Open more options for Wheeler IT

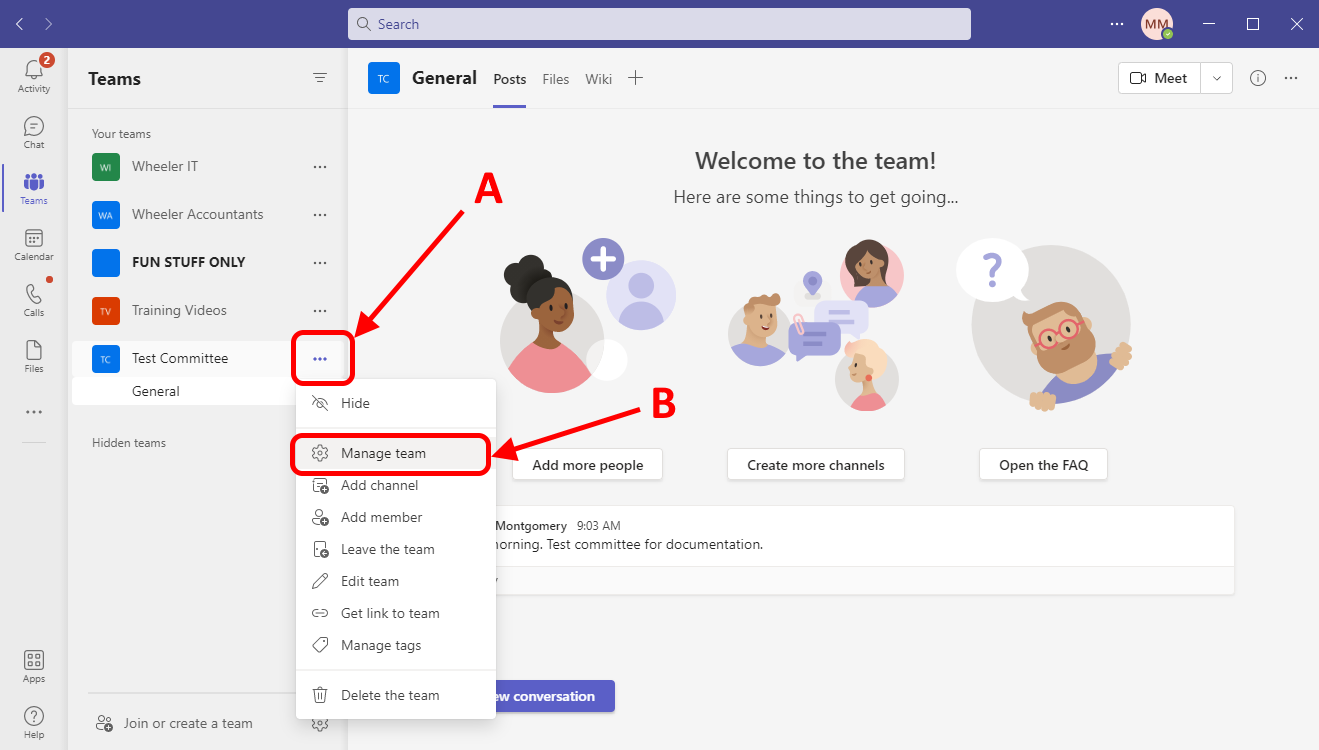[x=320, y=167]
